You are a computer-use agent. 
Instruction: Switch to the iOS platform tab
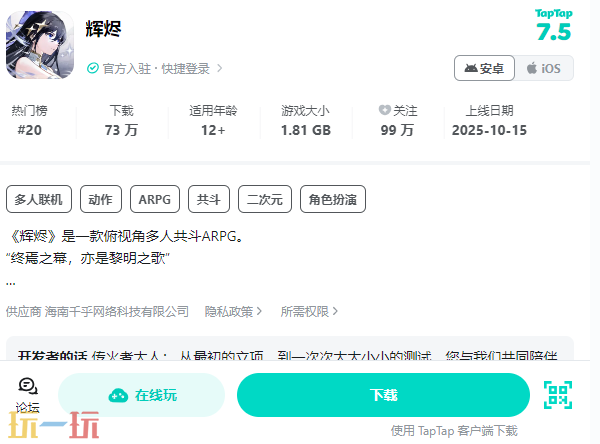point(544,68)
